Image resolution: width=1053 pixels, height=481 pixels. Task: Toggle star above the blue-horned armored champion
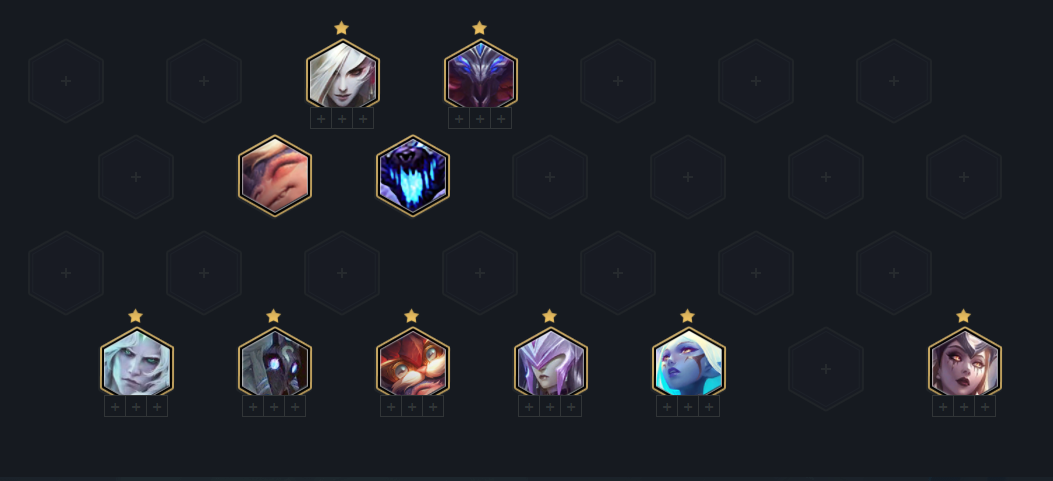click(x=479, y=28)
